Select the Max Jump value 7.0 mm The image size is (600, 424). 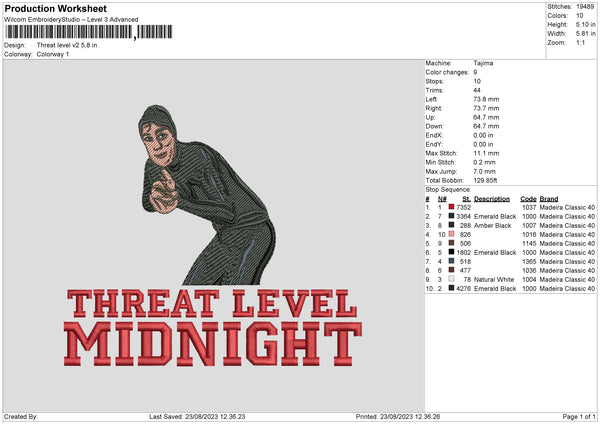[x=484, y=171]
